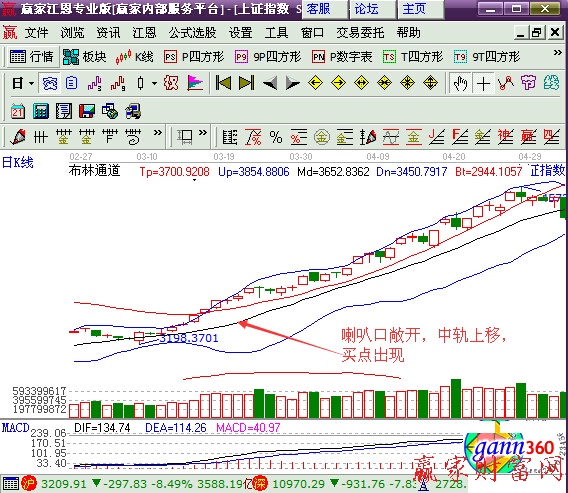Click the yellow diamond horizontal expand icon

coord(362,83)
